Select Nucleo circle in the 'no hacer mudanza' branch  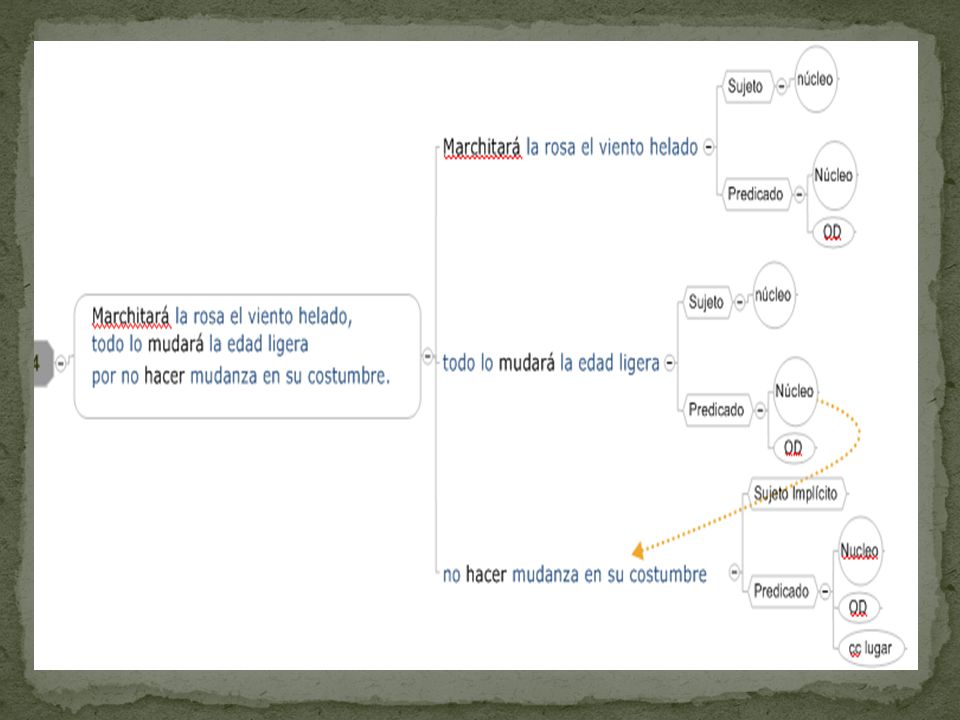pyautogui.click(x=860, y=550)
